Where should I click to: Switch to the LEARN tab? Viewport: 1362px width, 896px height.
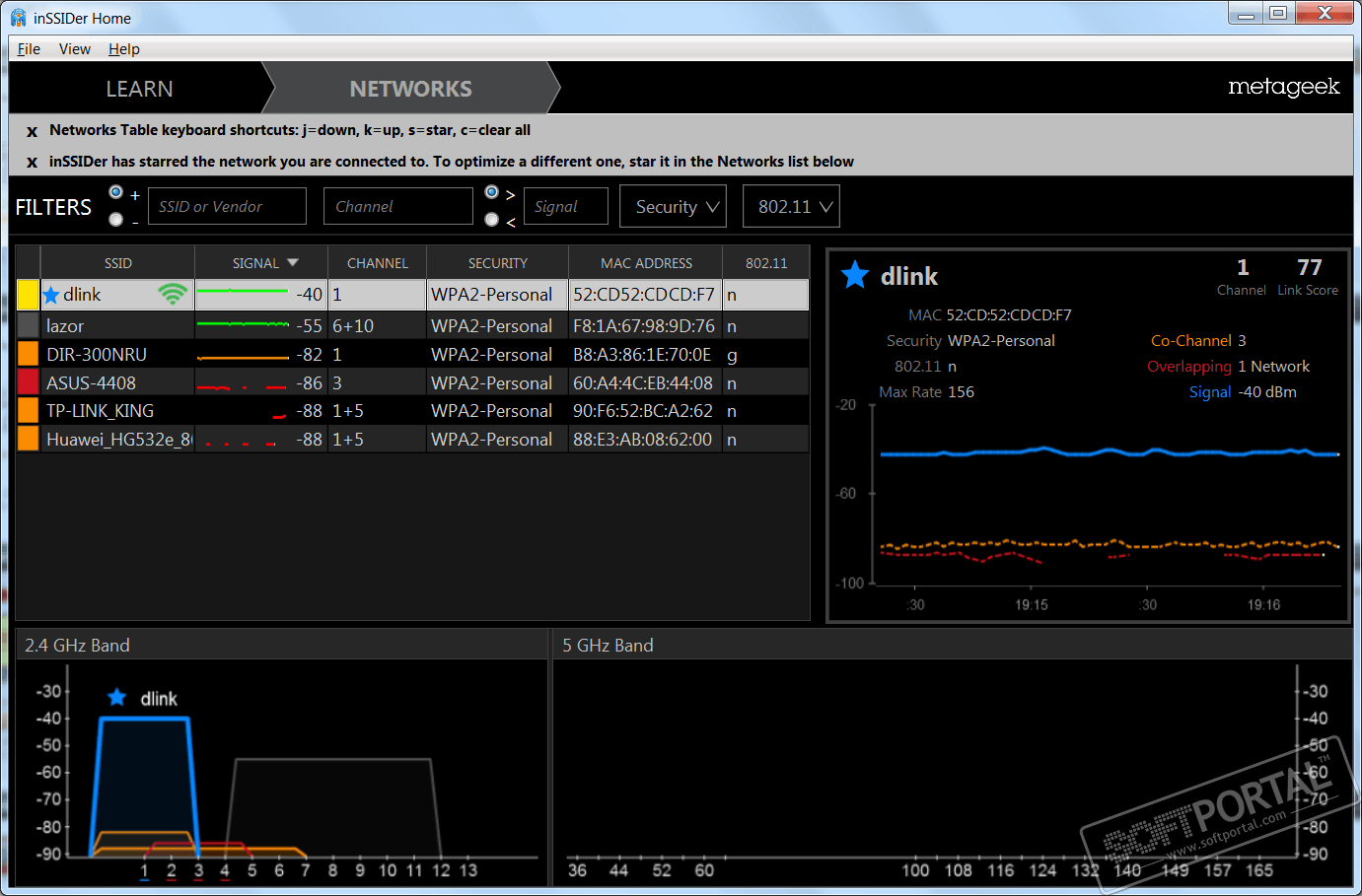click(x=139, y=89)
